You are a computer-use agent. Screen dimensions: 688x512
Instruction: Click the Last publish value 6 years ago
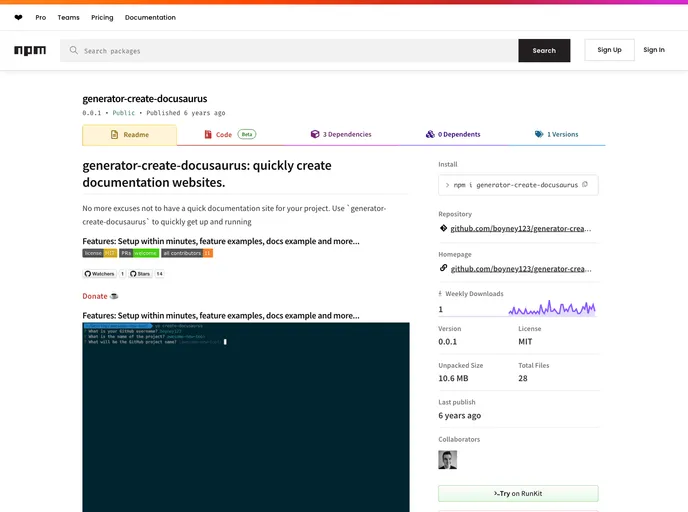(459, 415)
